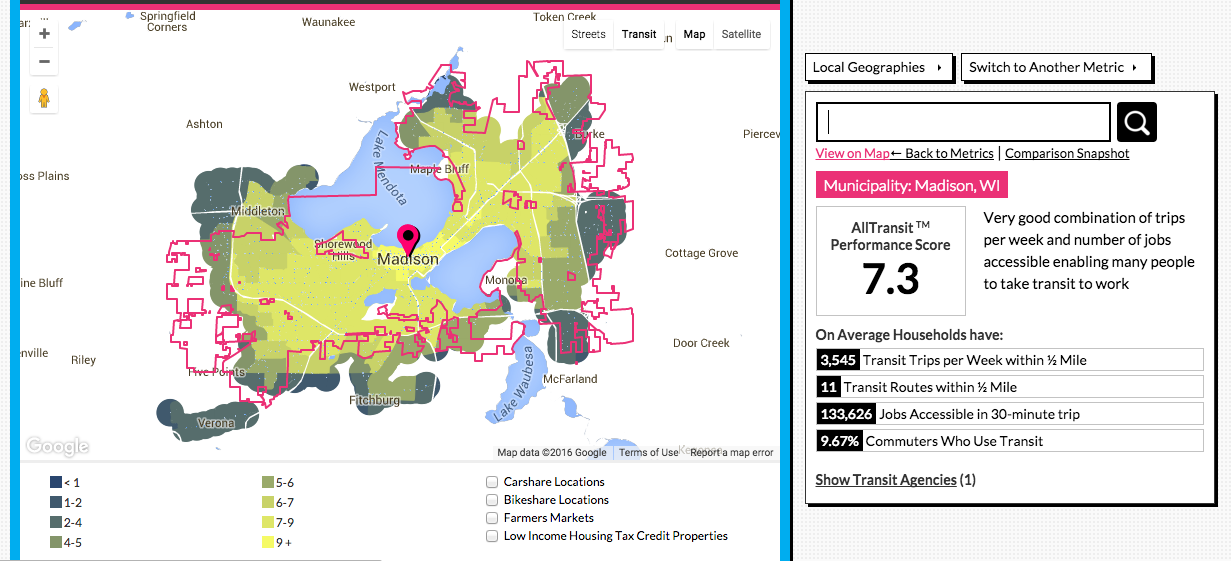Viewport: 1231px width, 561px height.
Task: Expand Switch to Another Metric menu
Action: pos(1055,67)
